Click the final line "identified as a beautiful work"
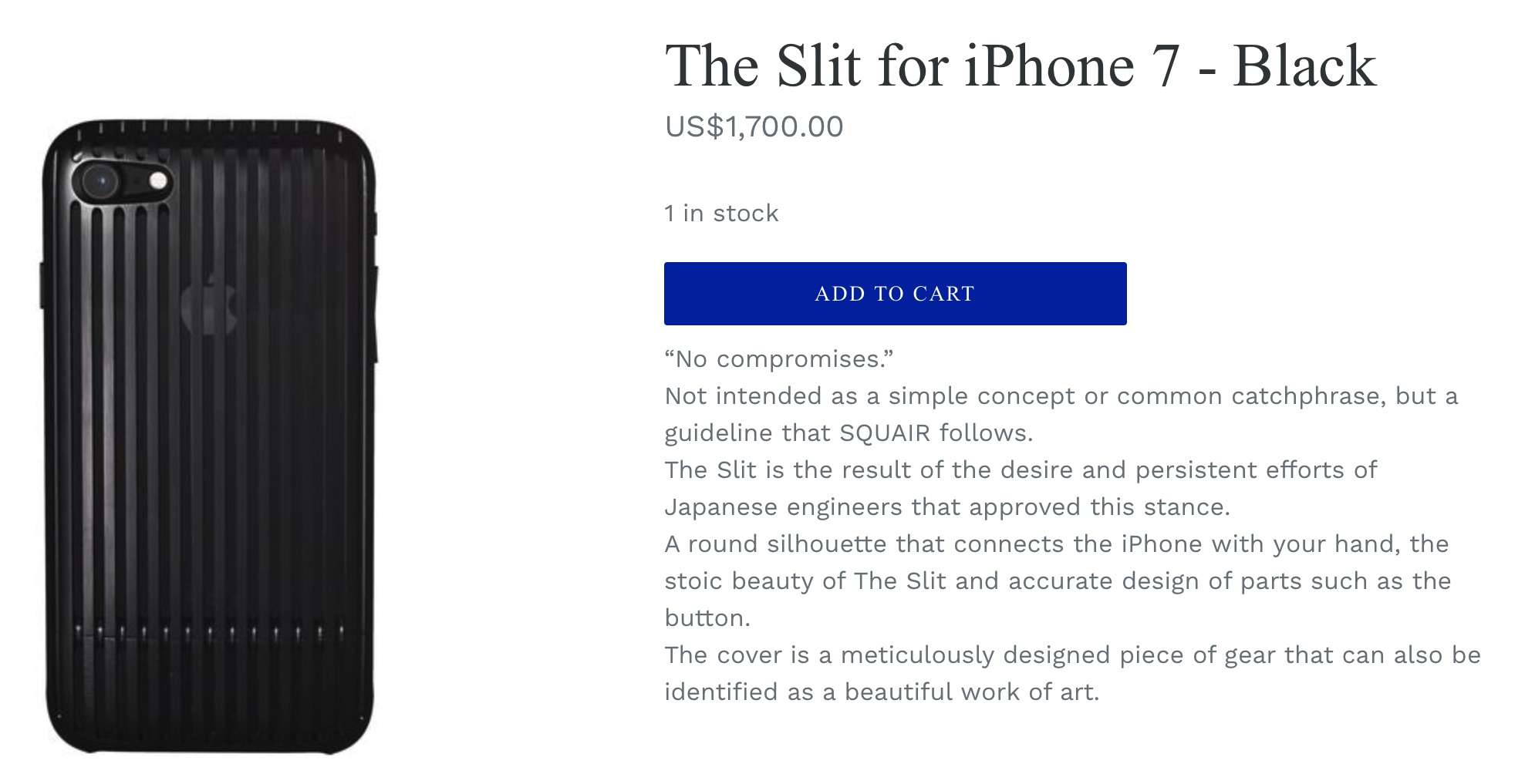 881,692
